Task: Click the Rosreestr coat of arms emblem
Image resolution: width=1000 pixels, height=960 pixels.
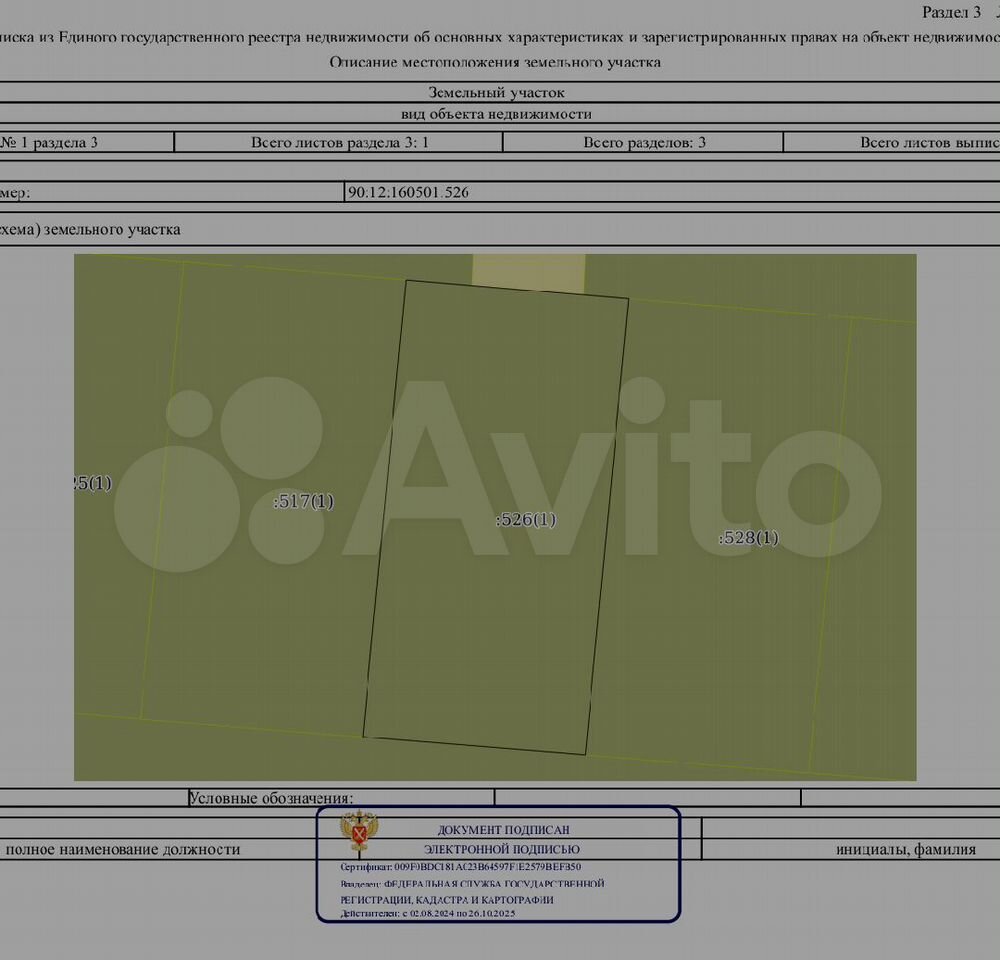Action: pos(359,831)
